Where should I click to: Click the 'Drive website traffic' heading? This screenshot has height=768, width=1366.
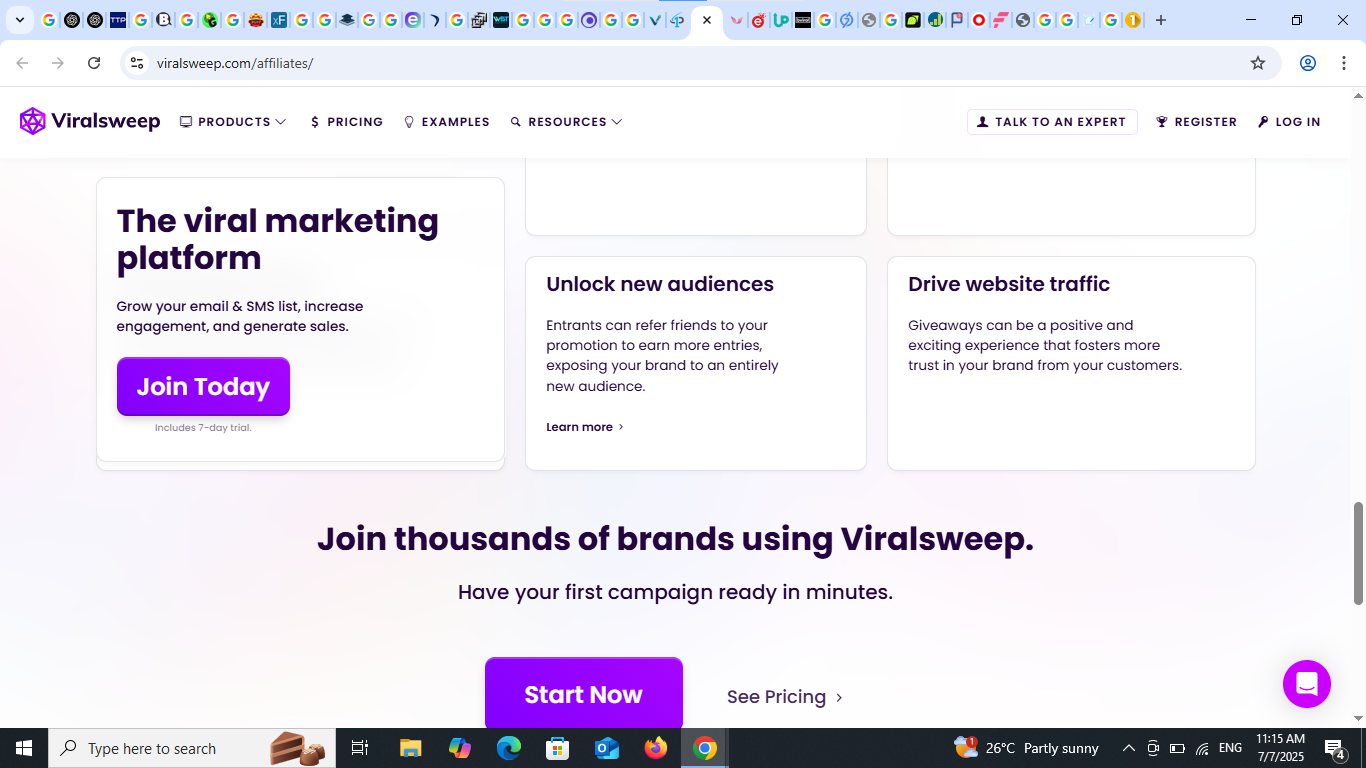click(1009, 284)
